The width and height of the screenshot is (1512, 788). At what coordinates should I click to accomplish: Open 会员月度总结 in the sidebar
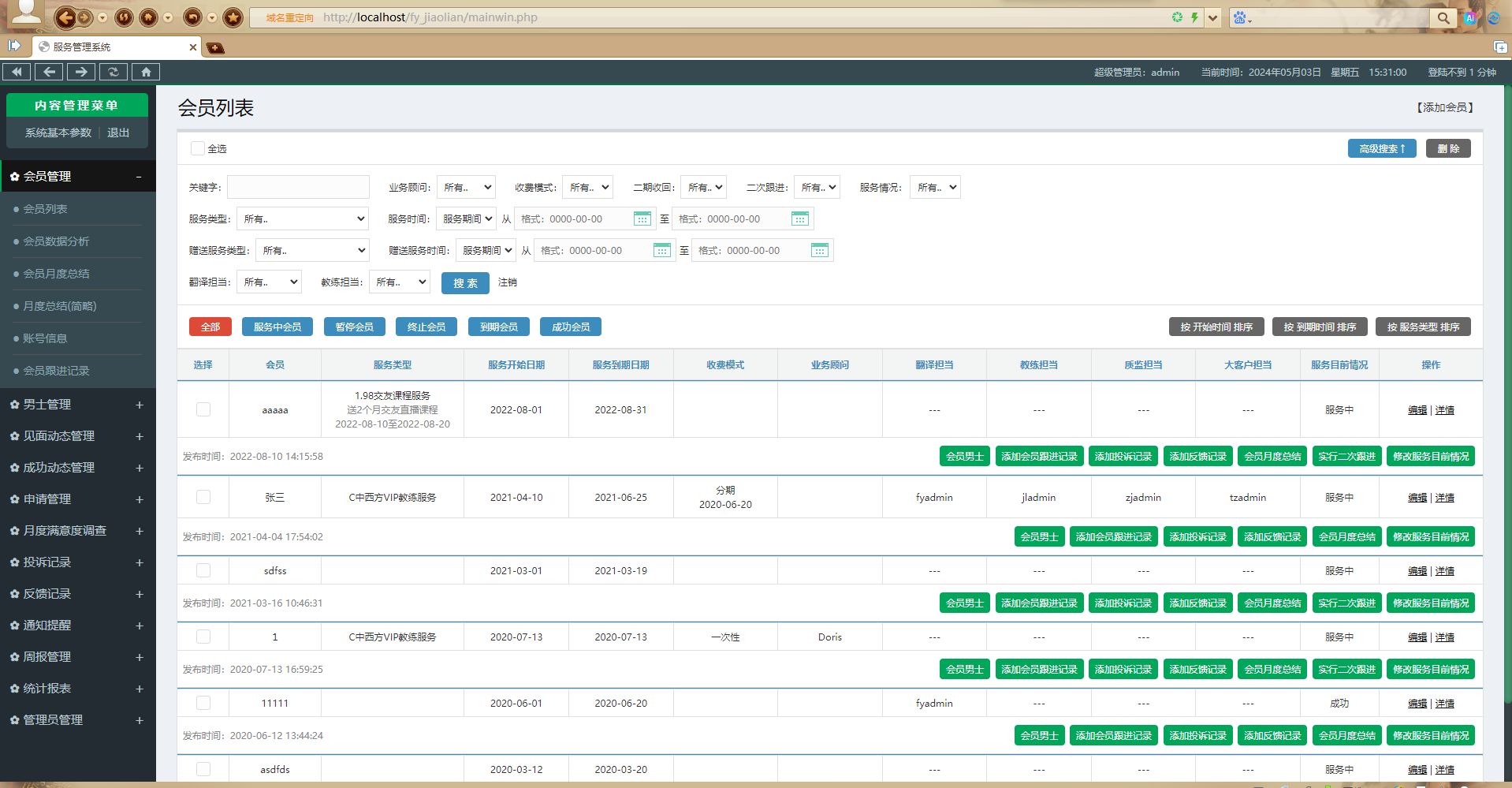point(56,274)
